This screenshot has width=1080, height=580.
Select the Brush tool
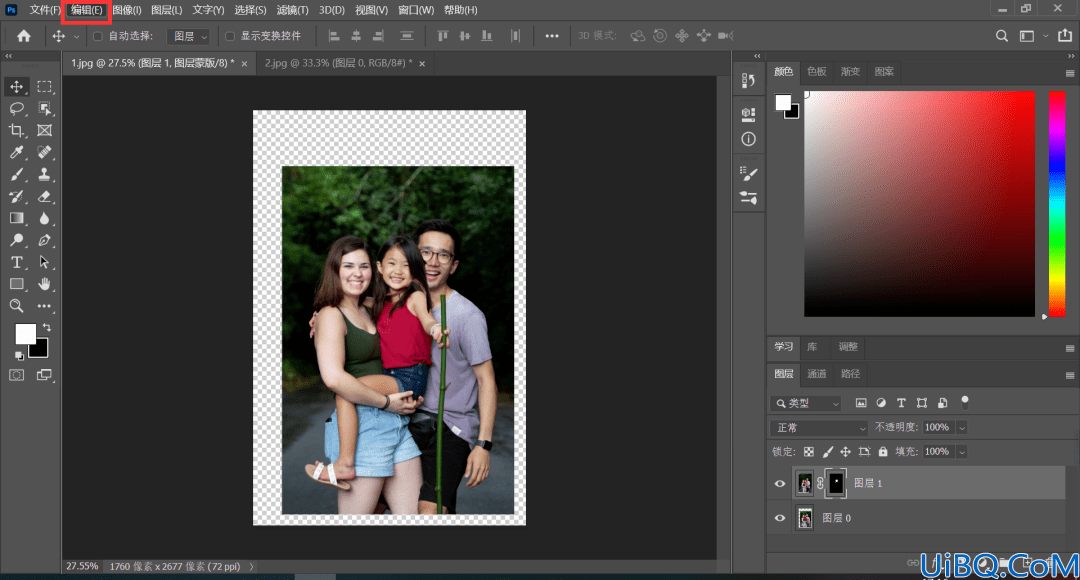coord(17,174)
